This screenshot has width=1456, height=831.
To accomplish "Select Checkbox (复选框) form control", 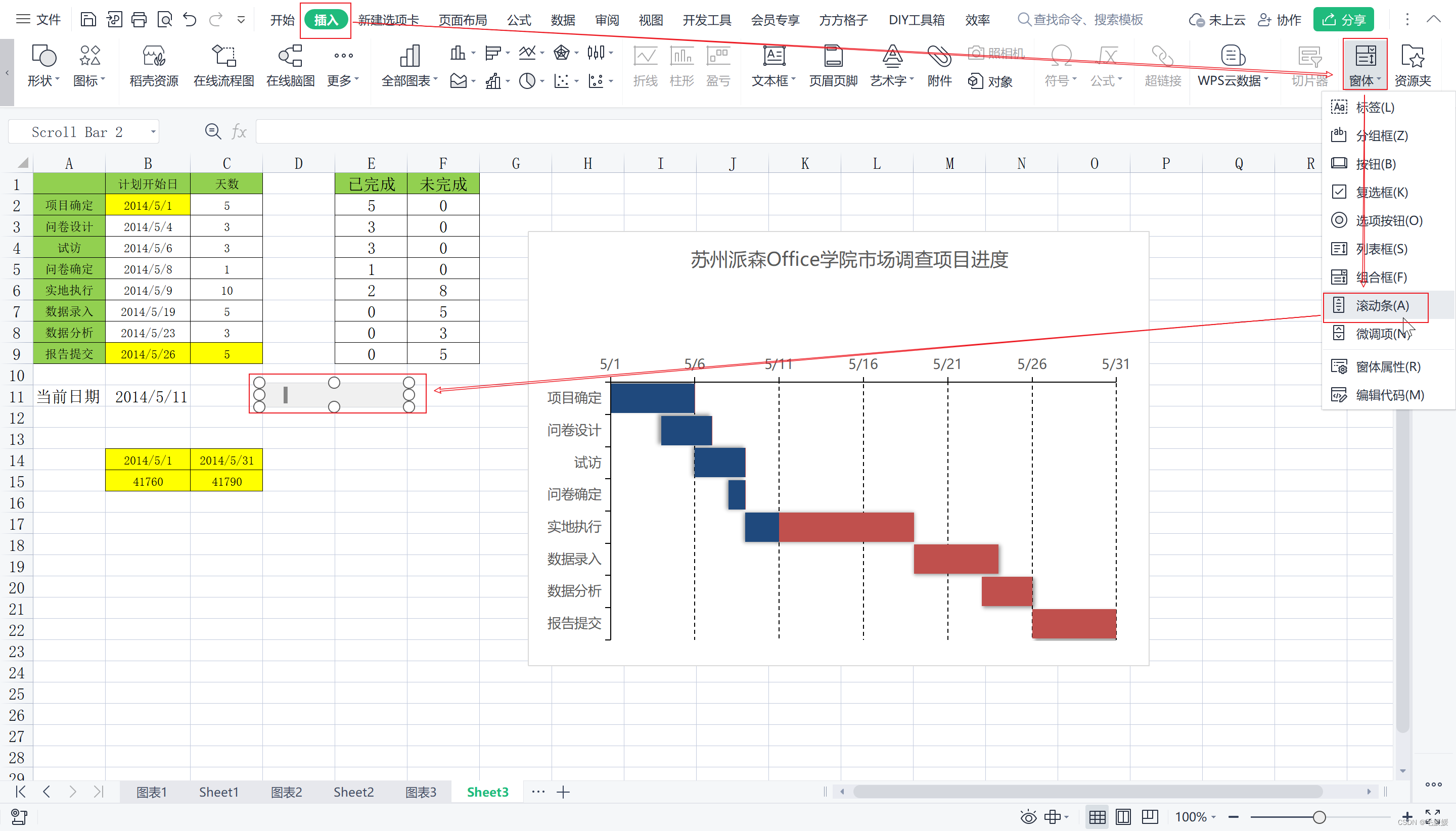I will [1382, 193].
